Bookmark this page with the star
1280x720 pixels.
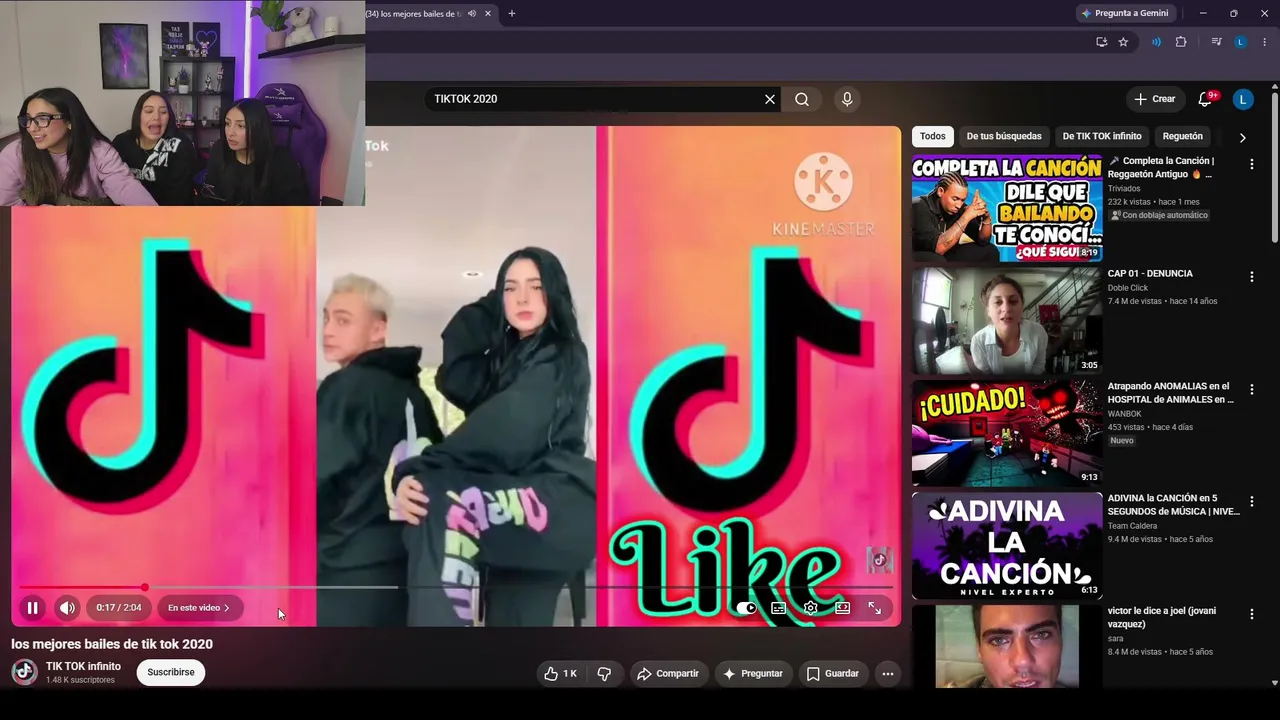click(1123, 42)
